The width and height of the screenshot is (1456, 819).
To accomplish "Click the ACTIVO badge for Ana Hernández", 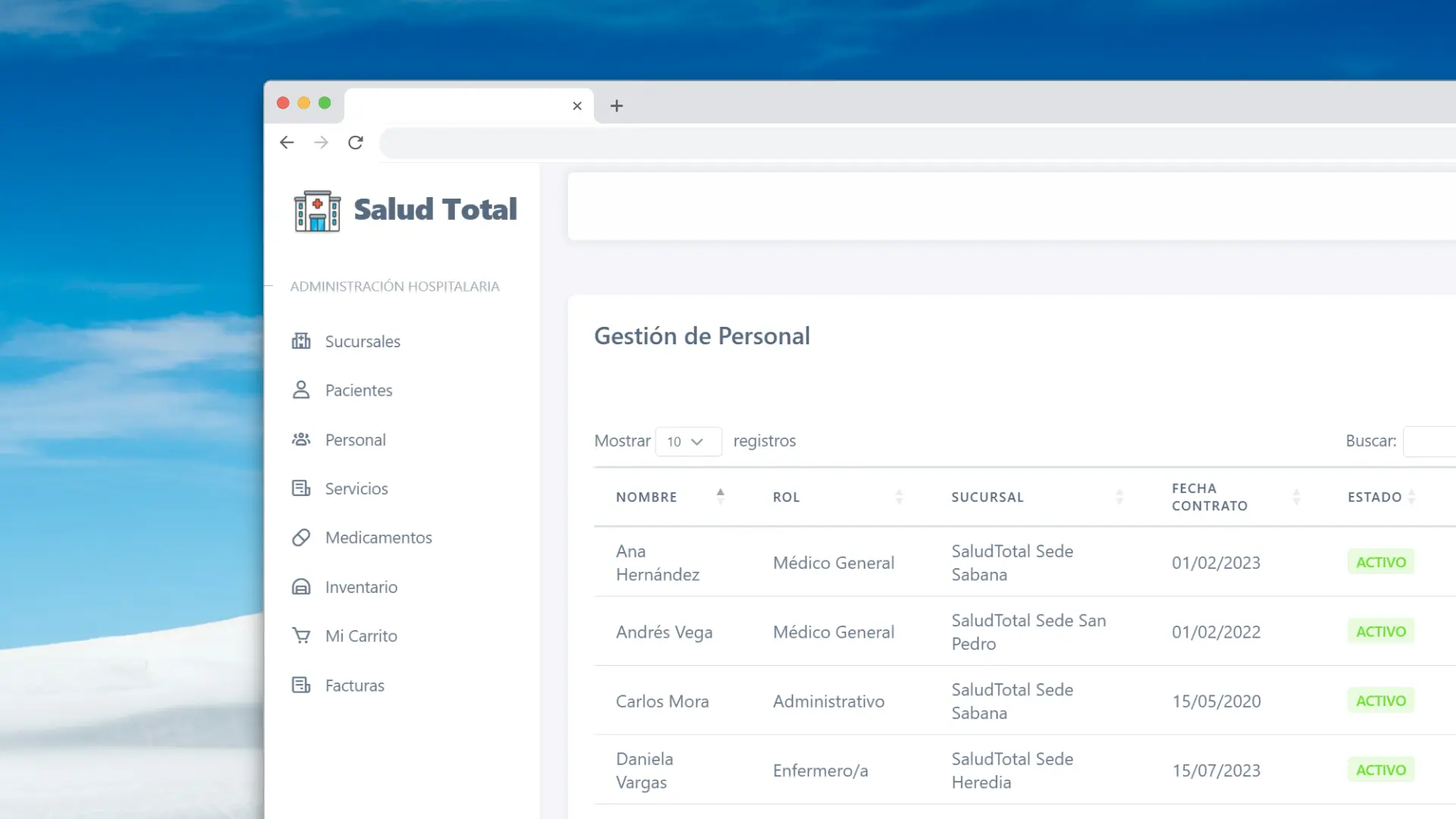I will point(1380,562).
